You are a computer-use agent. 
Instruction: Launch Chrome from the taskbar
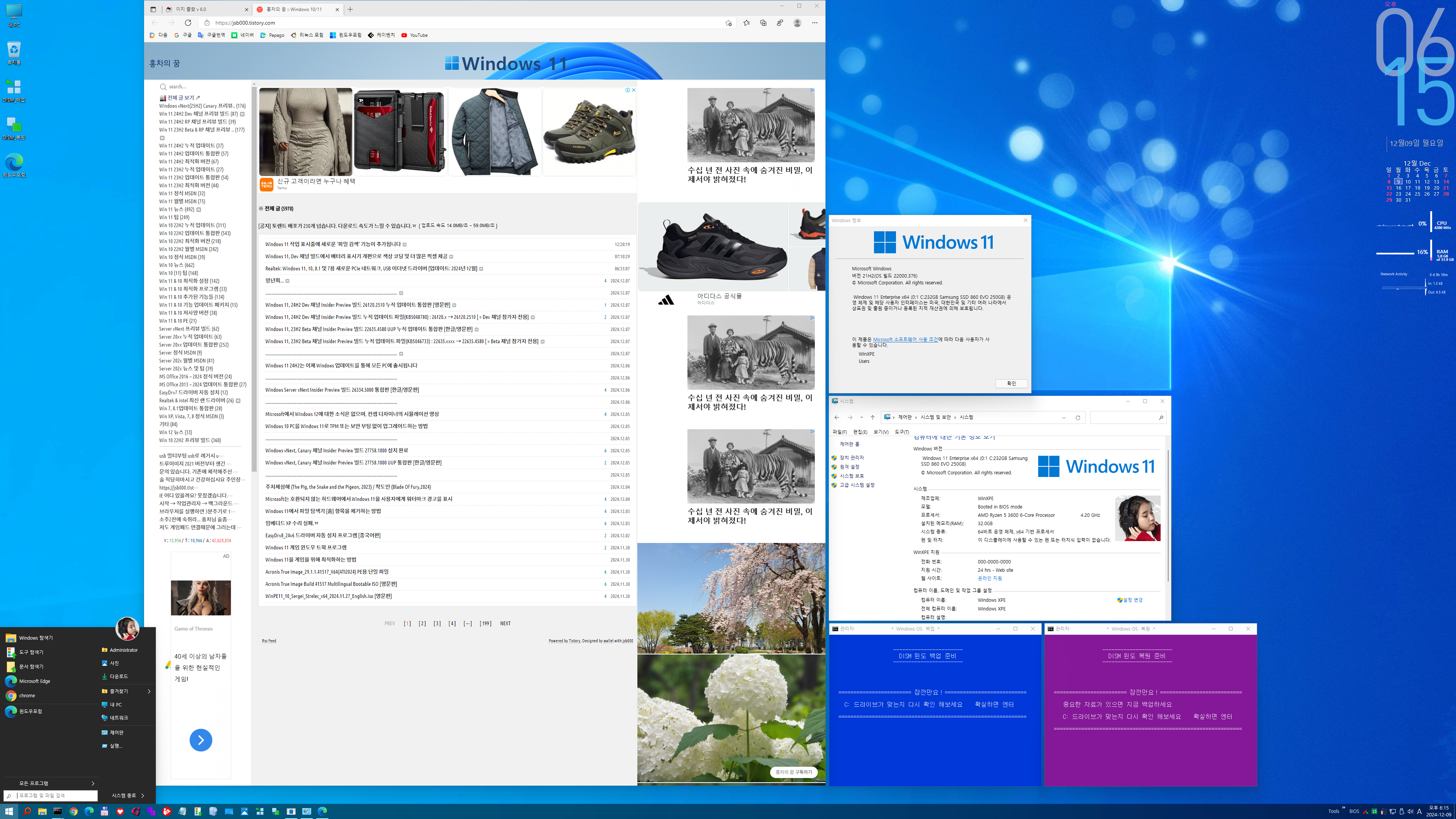pos(73,811)
